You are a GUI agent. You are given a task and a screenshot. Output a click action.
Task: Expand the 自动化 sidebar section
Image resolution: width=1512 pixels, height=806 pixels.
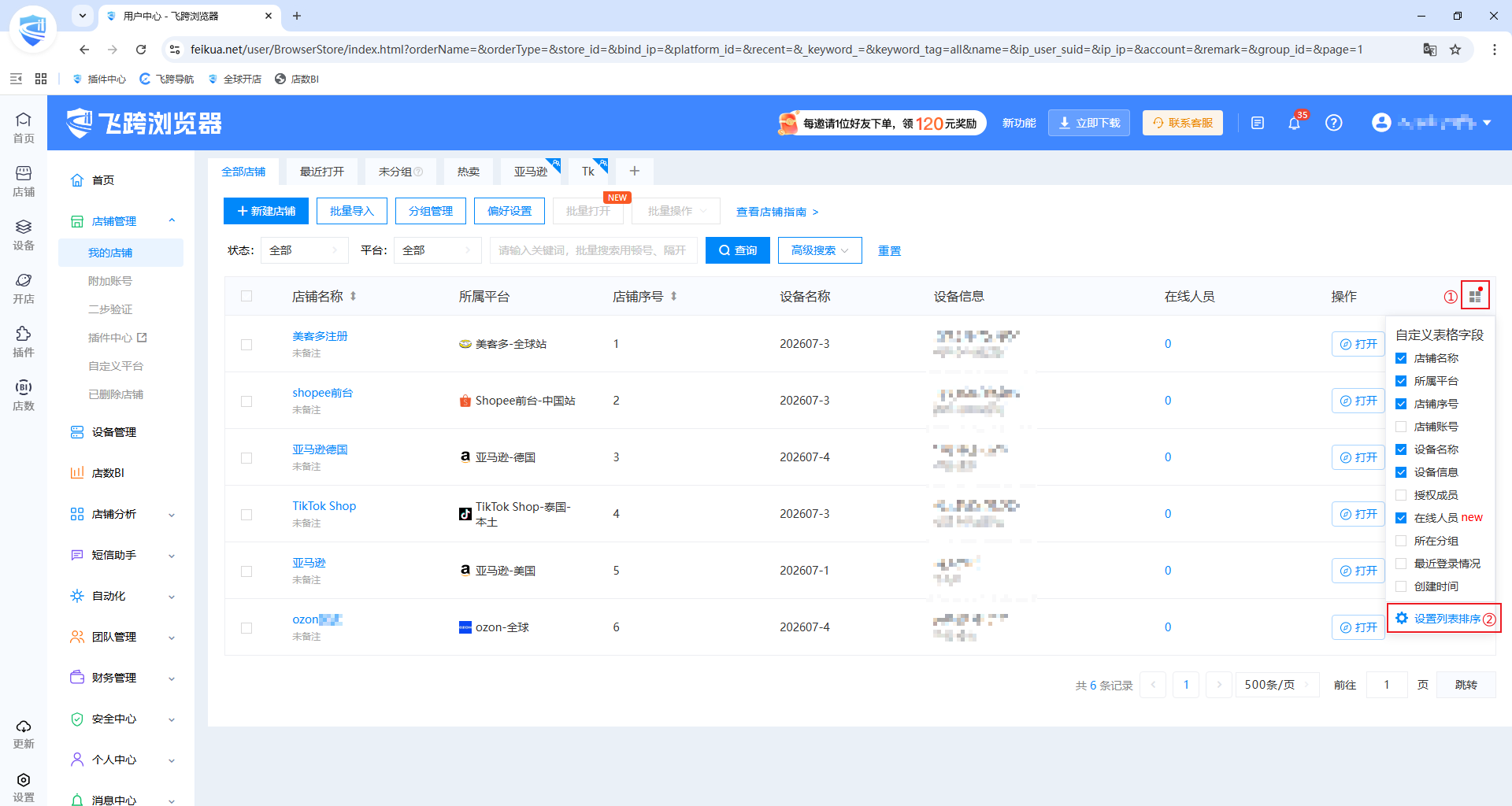point(172,596)
